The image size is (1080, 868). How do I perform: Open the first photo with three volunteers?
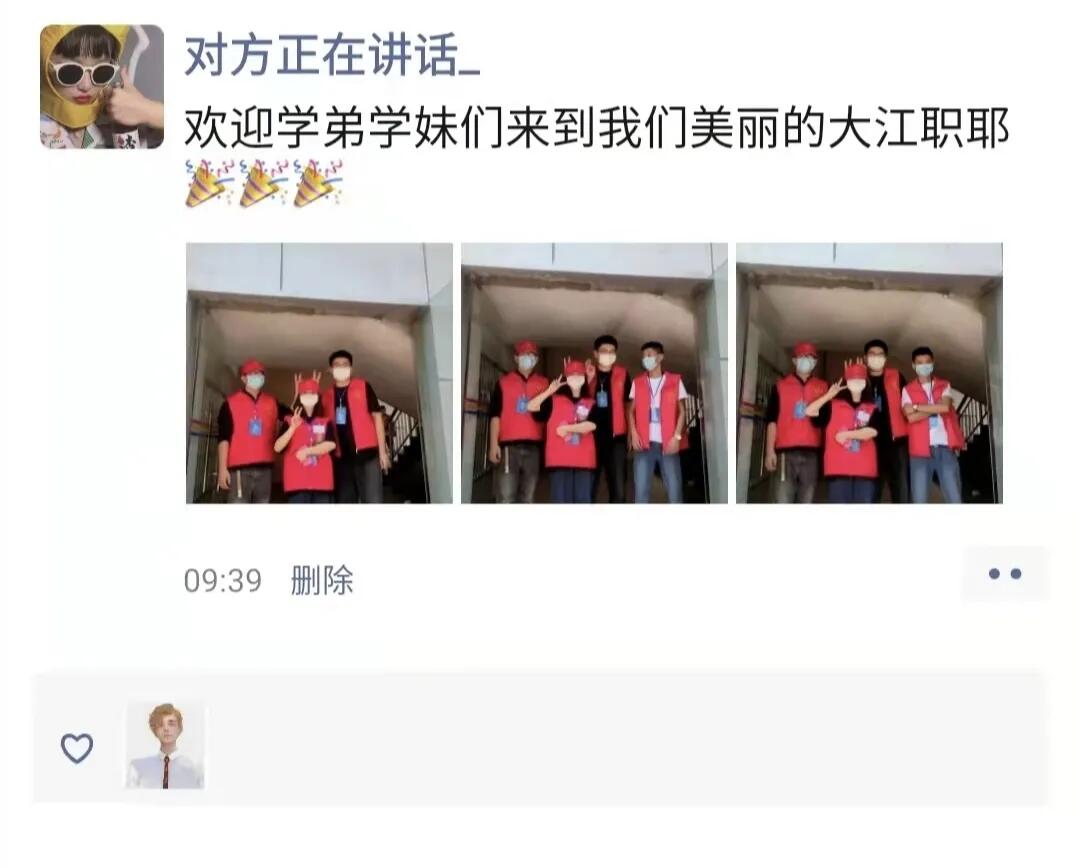click(320, 373)
